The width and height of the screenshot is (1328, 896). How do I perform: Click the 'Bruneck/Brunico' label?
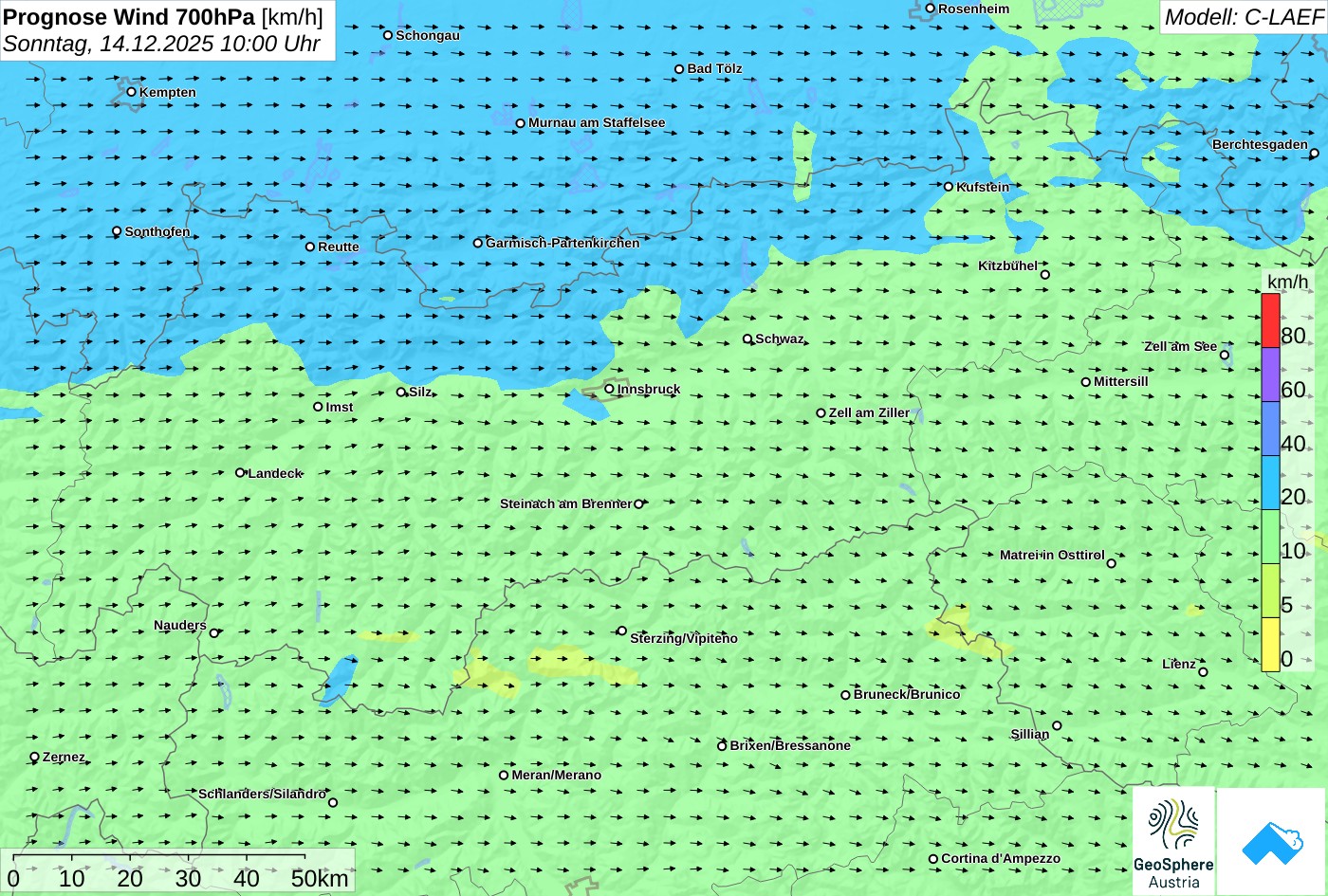pyautogui.click(x=907, y=695)
